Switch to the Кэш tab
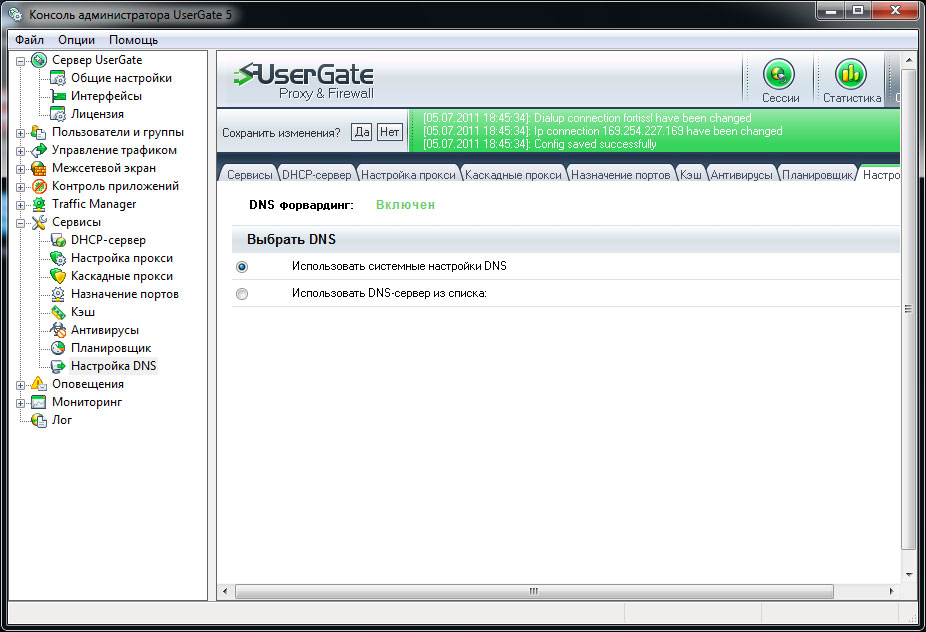926x632 pixels. [690, 175]
